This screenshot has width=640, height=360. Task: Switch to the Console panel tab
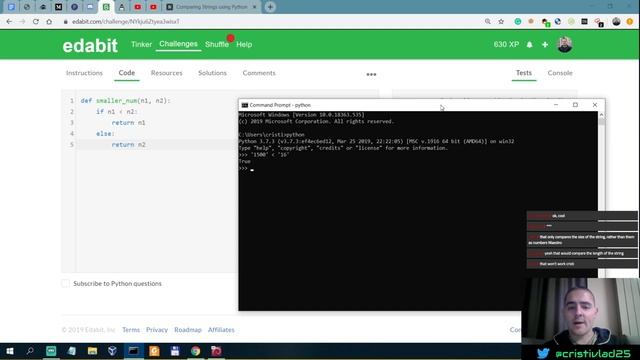click(560, 73)
